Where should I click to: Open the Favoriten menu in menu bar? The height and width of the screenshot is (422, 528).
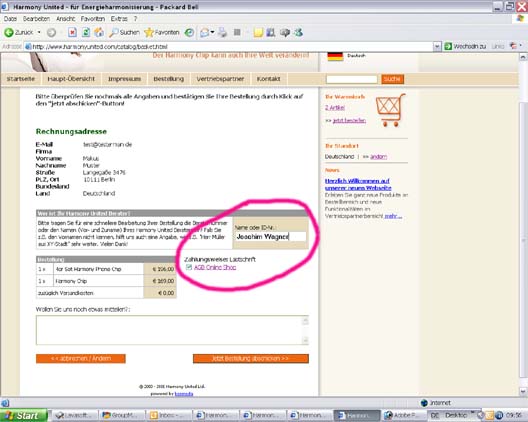coord(93,19)
